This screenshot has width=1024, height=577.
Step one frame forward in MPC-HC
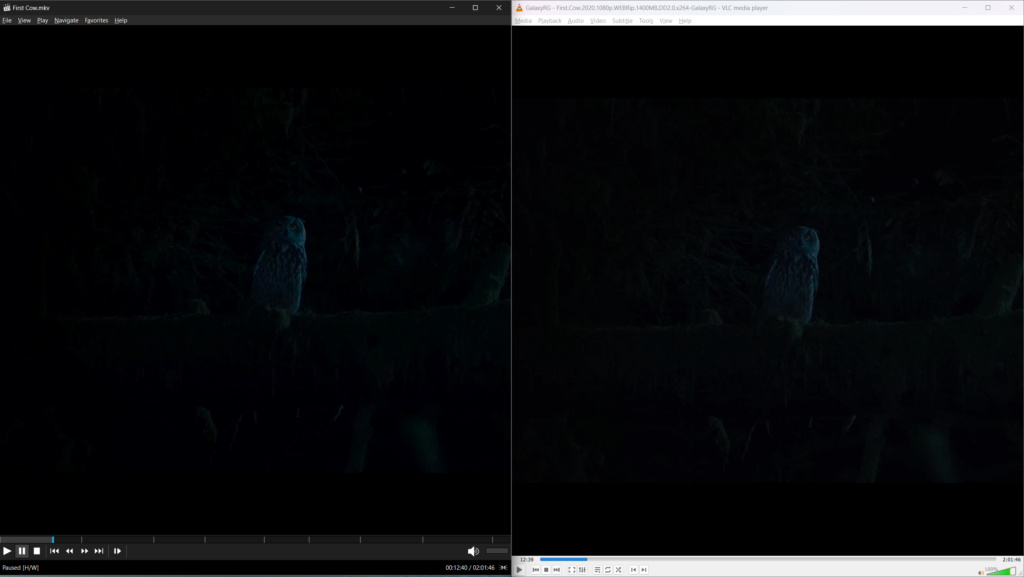117,551
